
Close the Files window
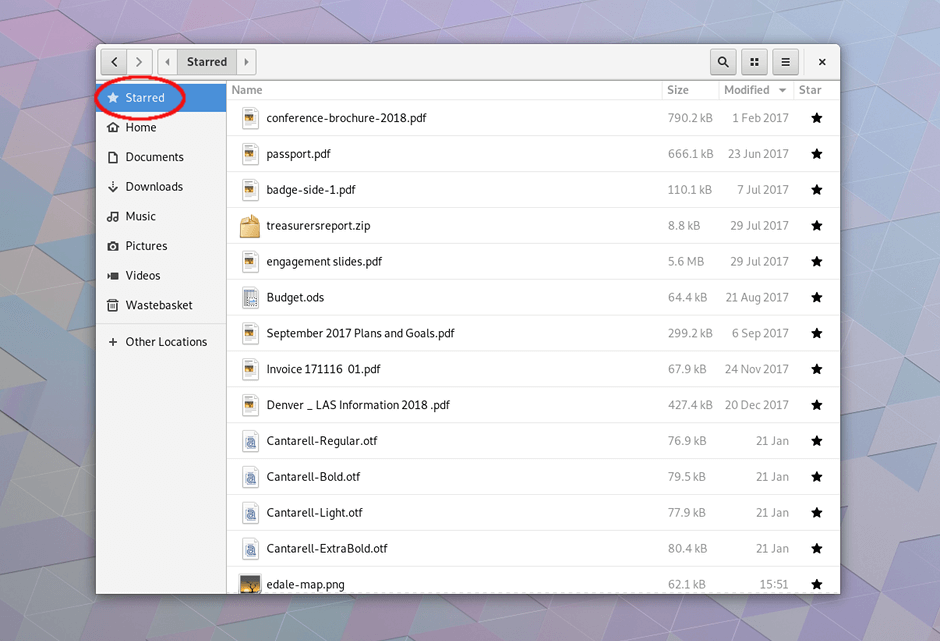[822, 62]
